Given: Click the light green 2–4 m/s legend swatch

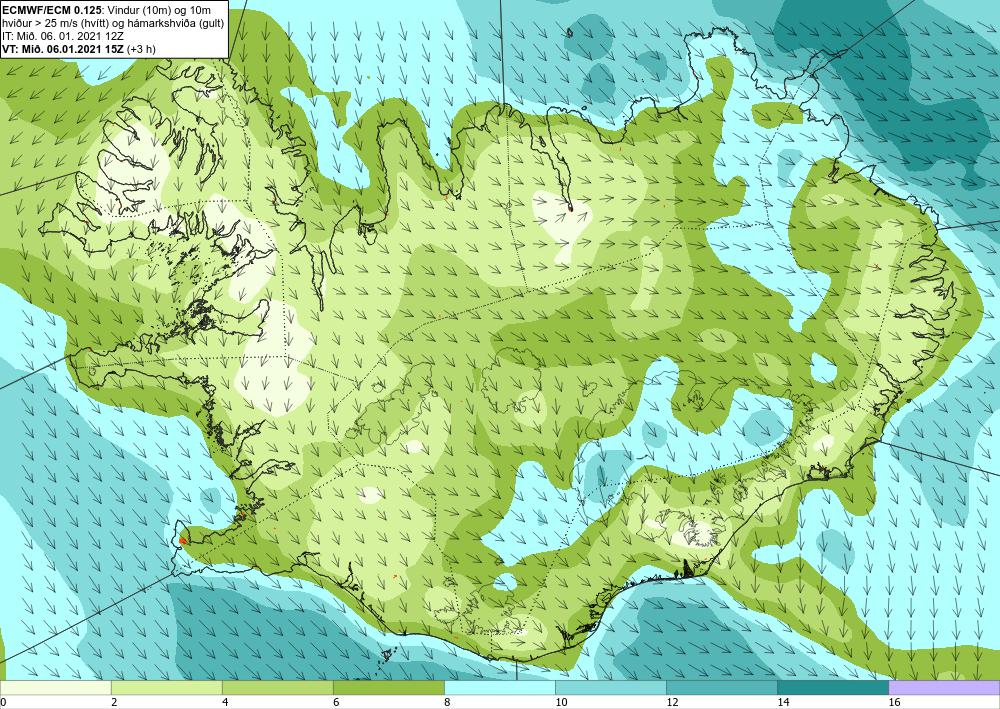Looking at the screenshot, I should point(166,688).
